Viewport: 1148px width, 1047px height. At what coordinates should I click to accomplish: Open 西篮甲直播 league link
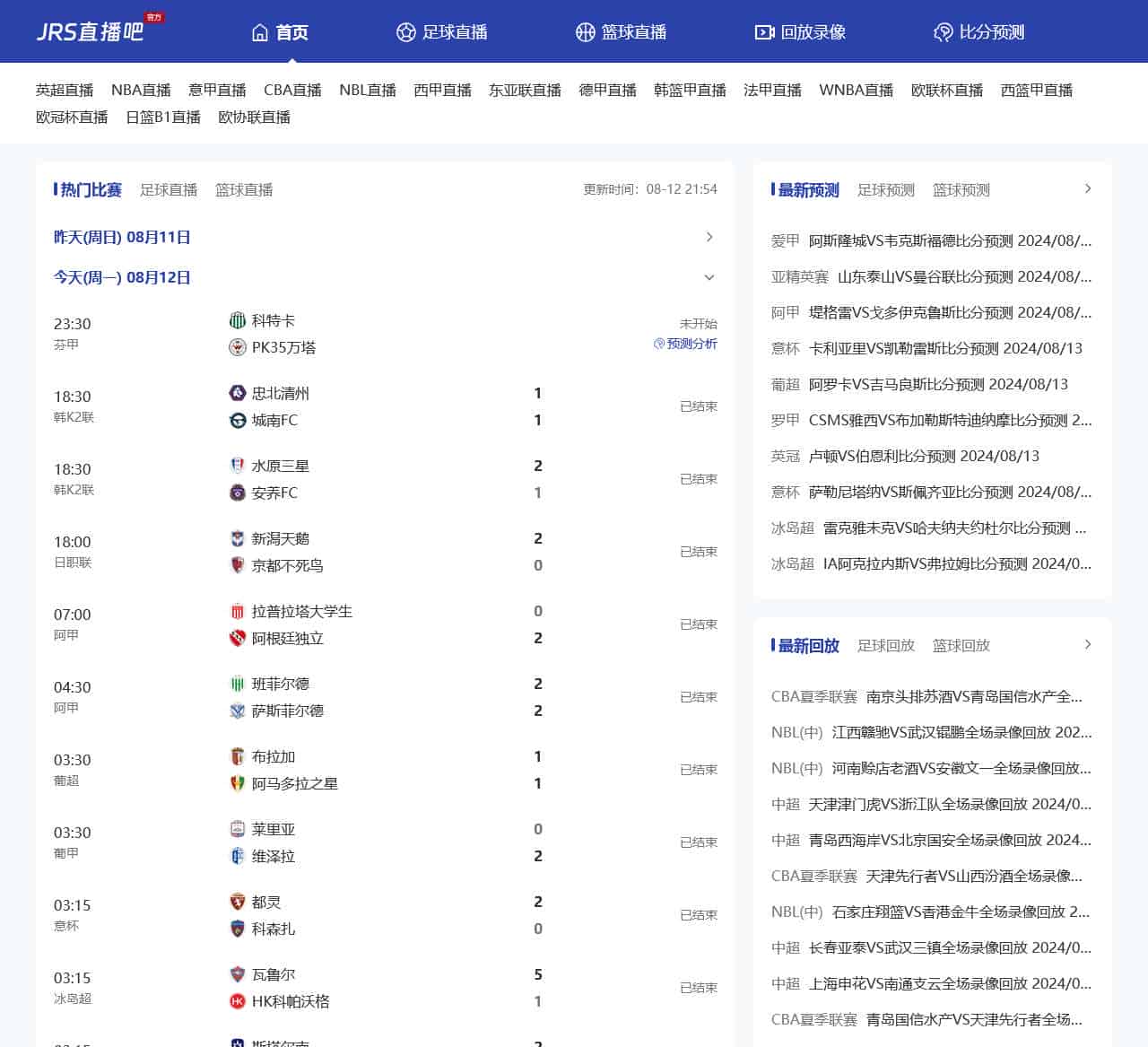point(1036,90)
